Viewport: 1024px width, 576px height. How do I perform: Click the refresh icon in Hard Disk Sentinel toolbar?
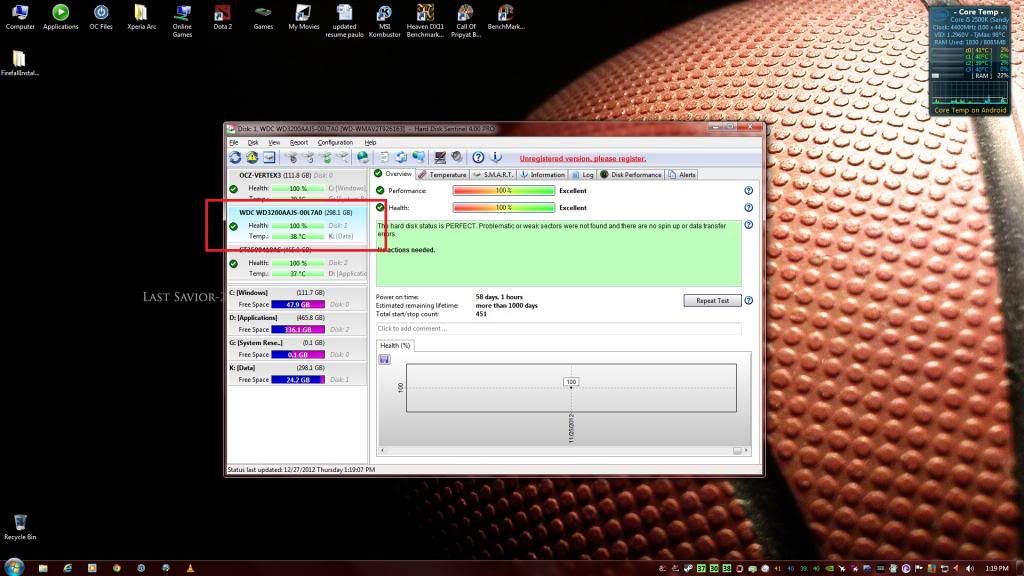(235, 158)
